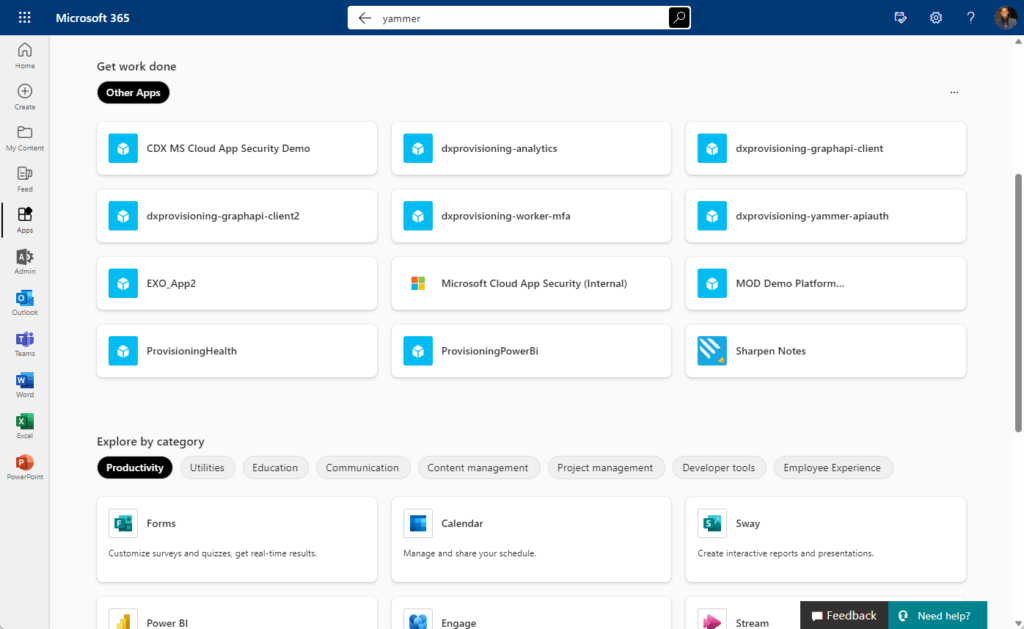Open the account profile picture
Screen dimensions: 1024x629
pos(1005,18)
